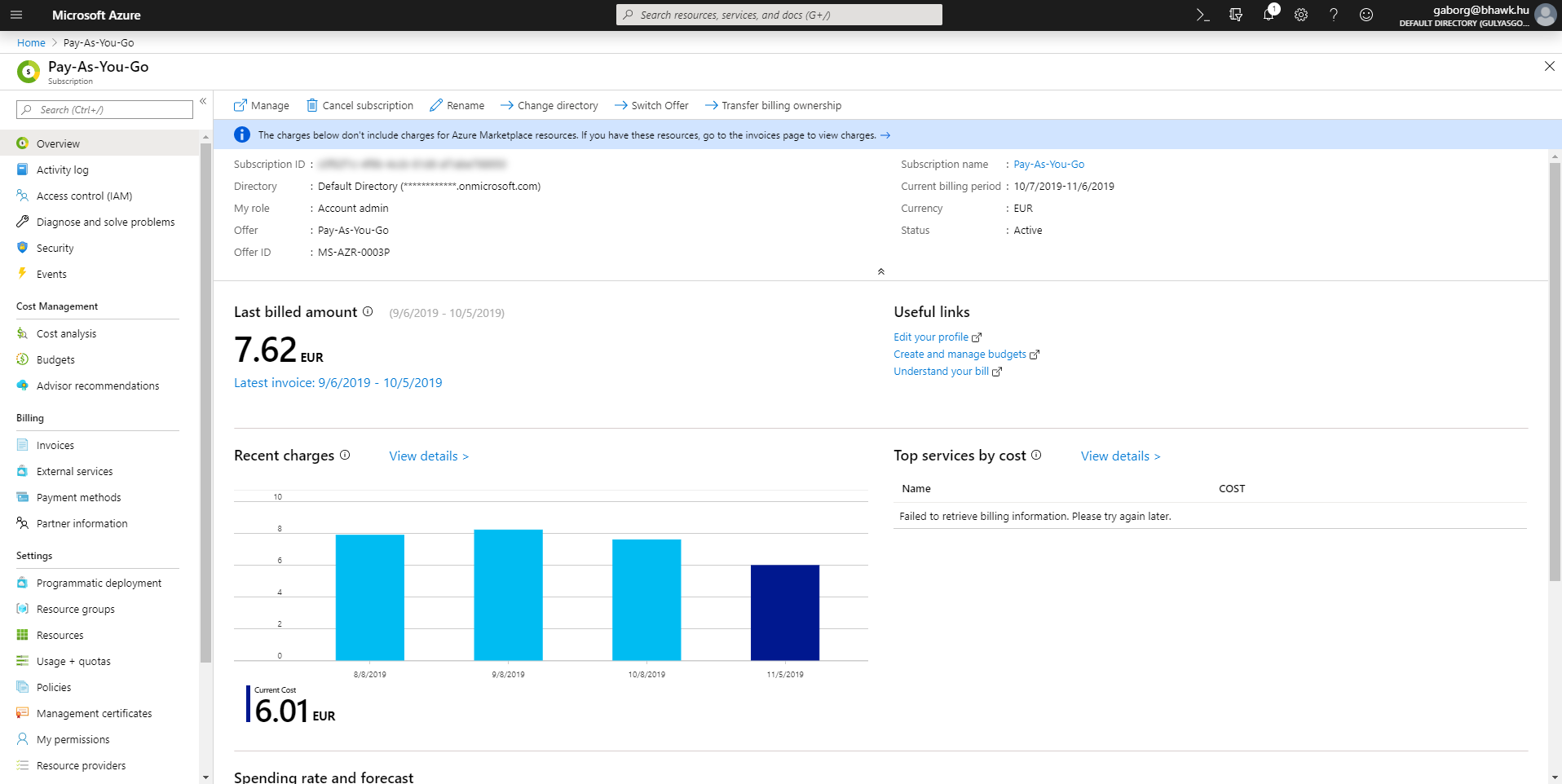Open the help question mark menu
This screenshot has height=784, width=1562.
[x=1334, y=15]
